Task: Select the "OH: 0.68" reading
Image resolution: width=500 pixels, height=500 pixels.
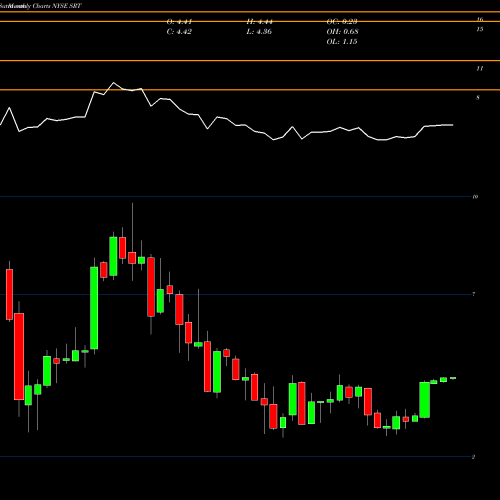Action: click(x=342, y=32)
